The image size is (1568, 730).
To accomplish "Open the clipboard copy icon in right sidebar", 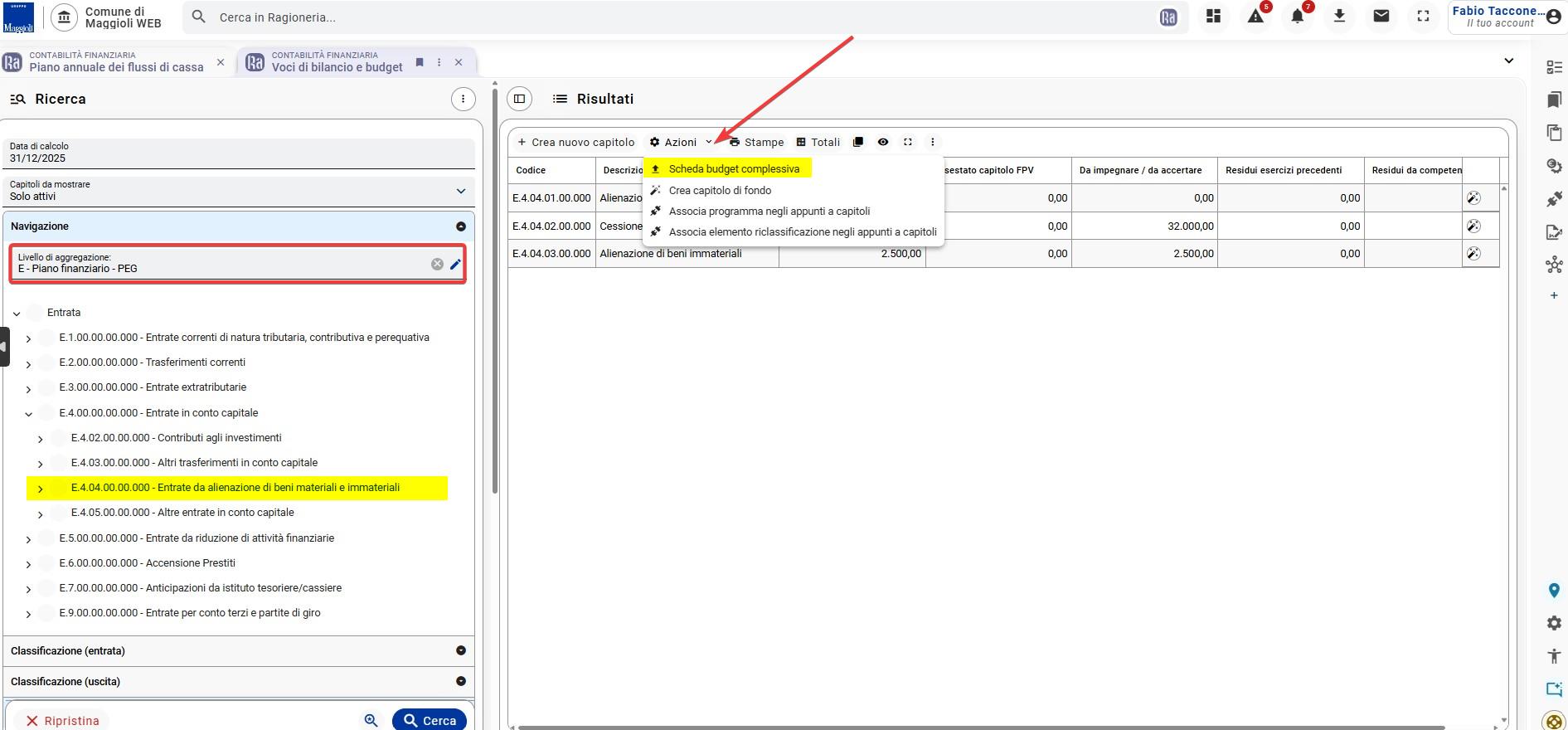I will (1554, 133).
